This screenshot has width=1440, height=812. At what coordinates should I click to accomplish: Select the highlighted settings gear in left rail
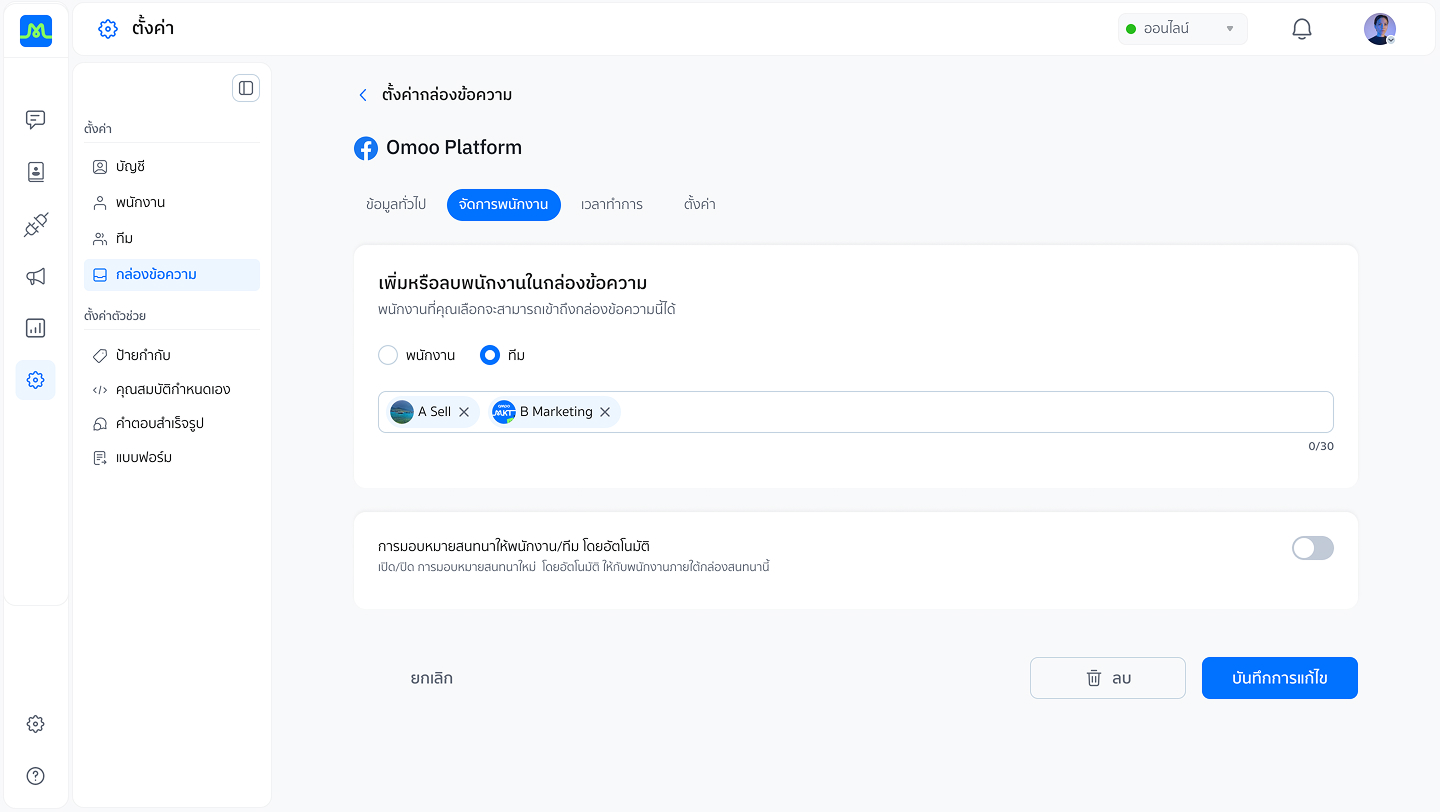pyautogui.click(x=36, y=380)
